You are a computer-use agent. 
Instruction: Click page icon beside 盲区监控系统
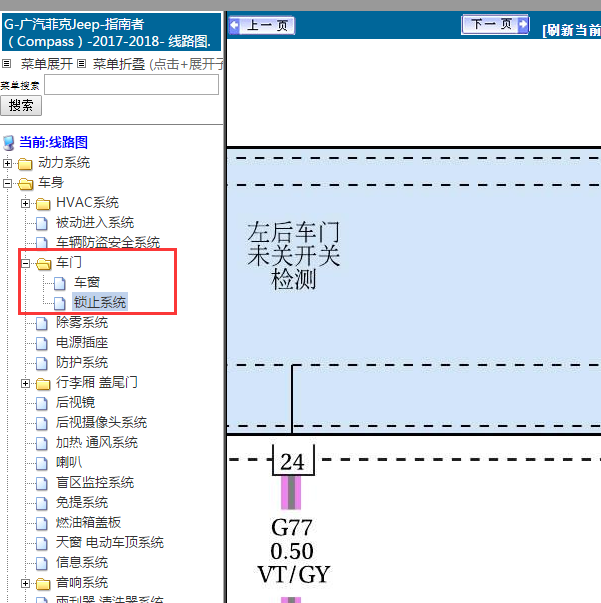(x=42, y=483)
